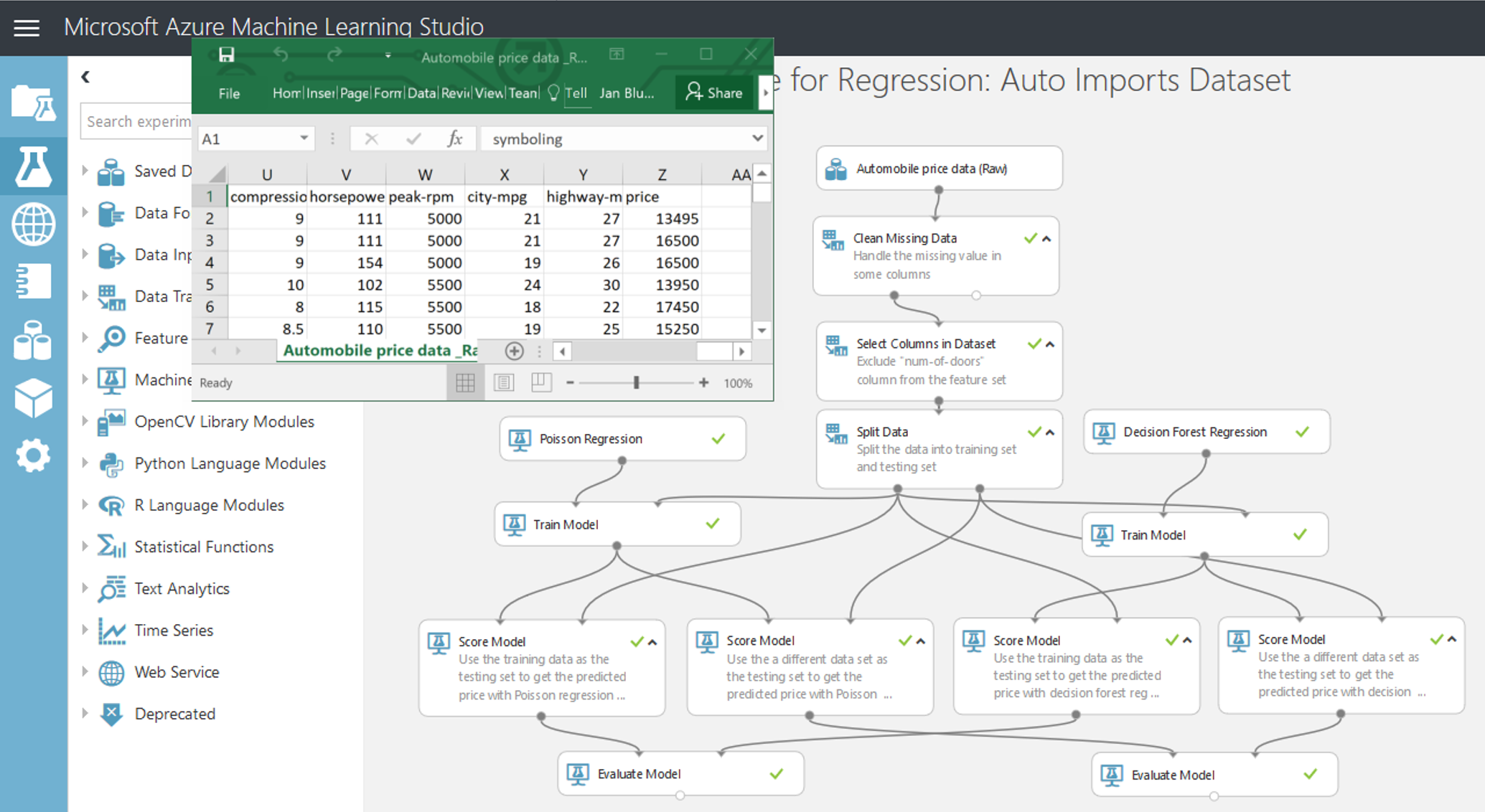The width and height of the screenshot is (1485, 812).
Task: Click Jan Blu... account name in Excel
Action: [627, 93]
